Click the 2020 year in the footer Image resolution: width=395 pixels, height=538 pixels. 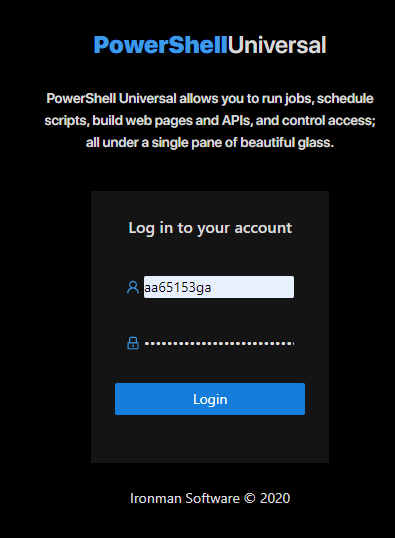[x=275, y=498]
